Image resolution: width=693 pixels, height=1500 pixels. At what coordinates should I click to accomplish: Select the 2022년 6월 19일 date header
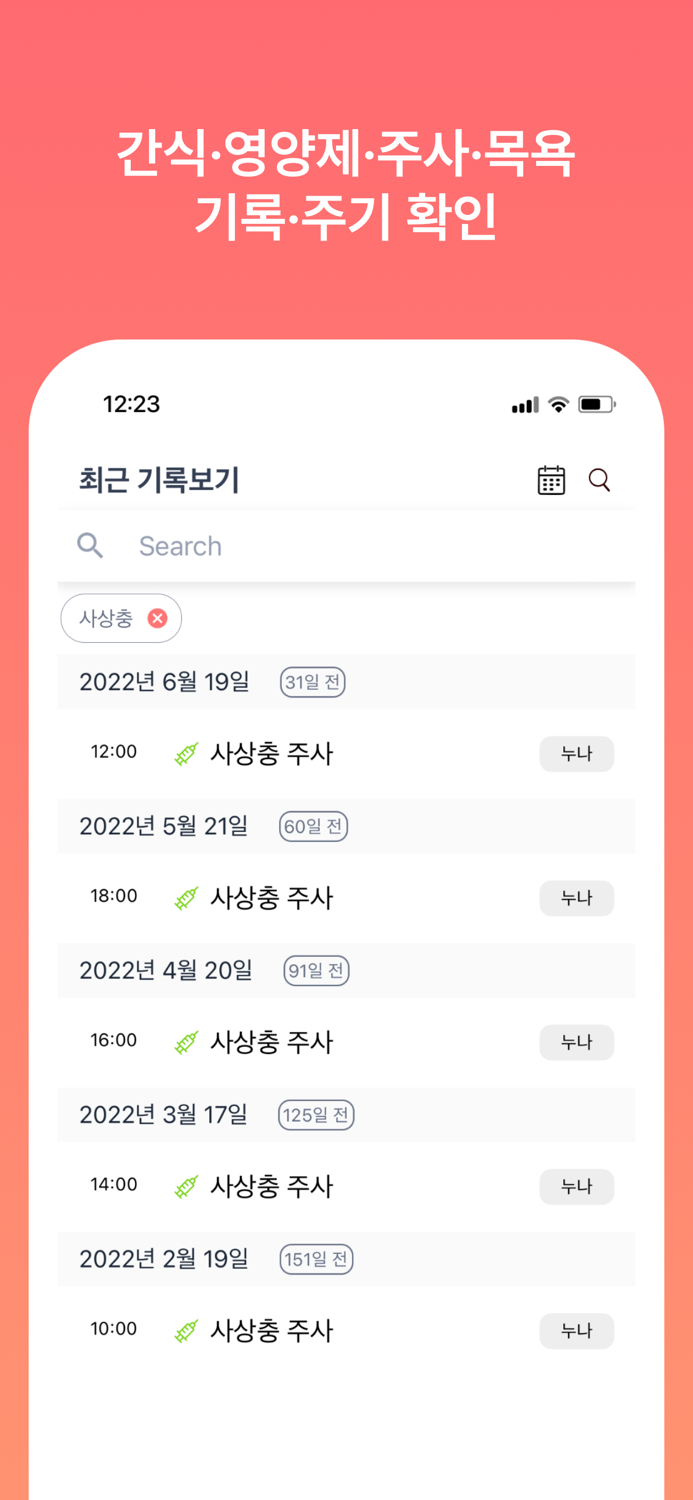tap(163, 682)
